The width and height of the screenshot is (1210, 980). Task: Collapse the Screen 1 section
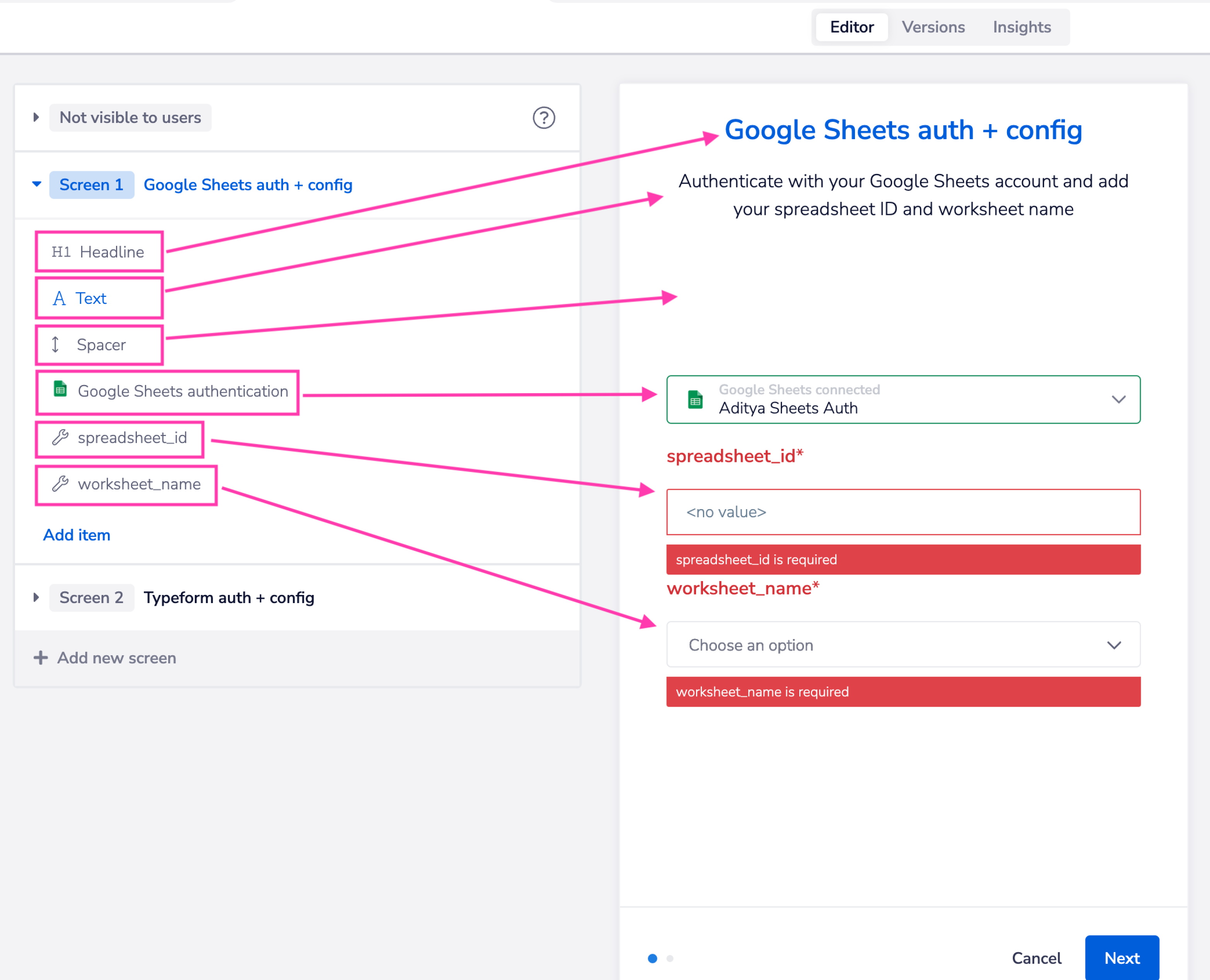point(37,185)
